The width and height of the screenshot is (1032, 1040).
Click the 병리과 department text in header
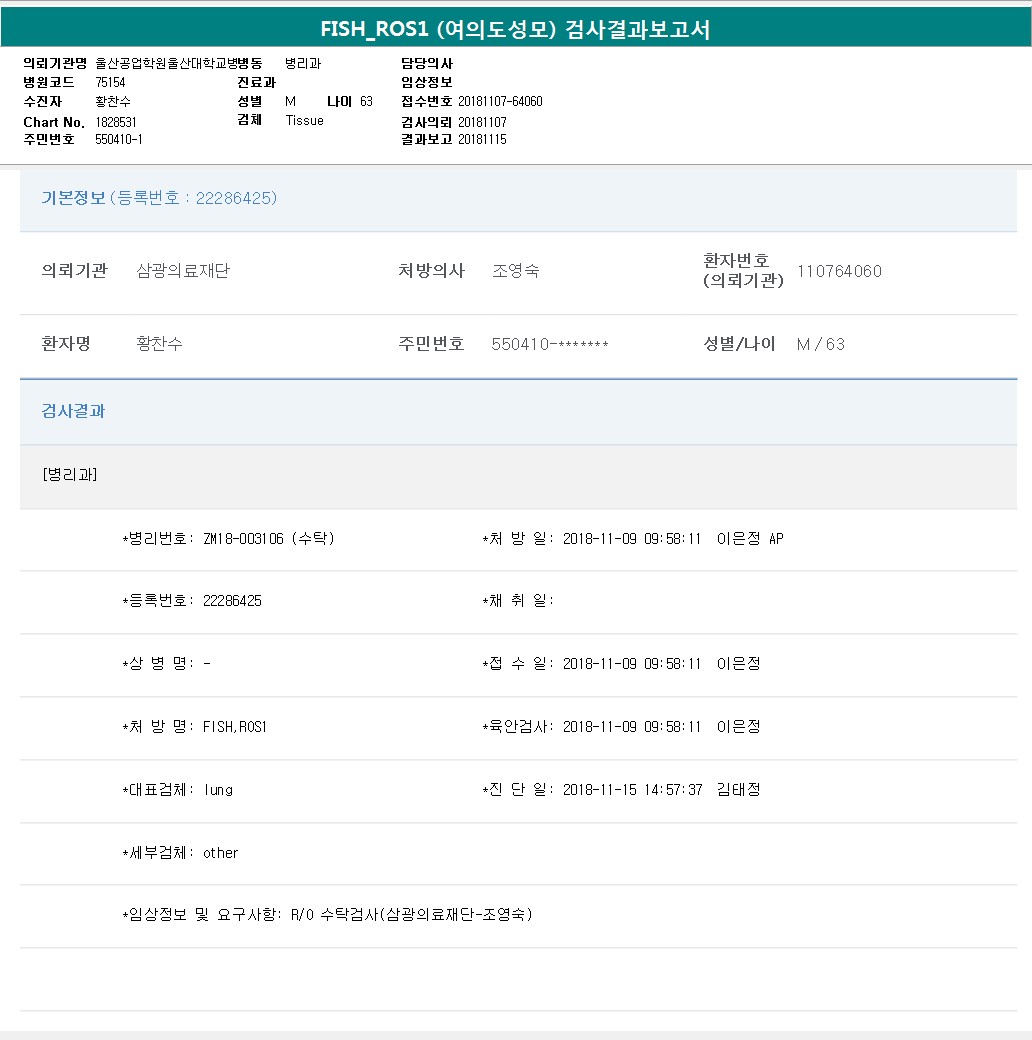pyautogui.click(x=303, y=64)
